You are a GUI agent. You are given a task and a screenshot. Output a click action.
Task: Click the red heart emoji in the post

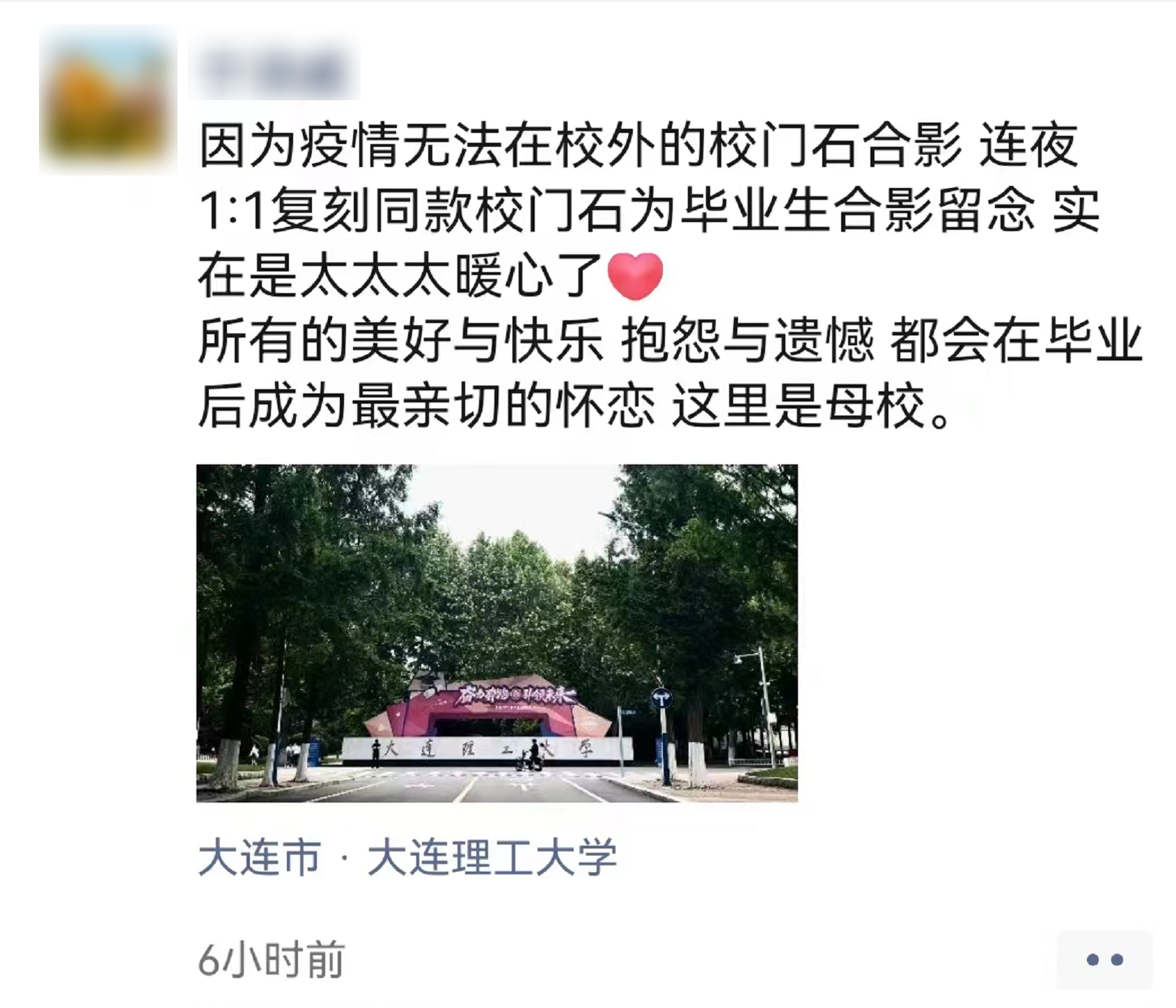click(635, 276)
